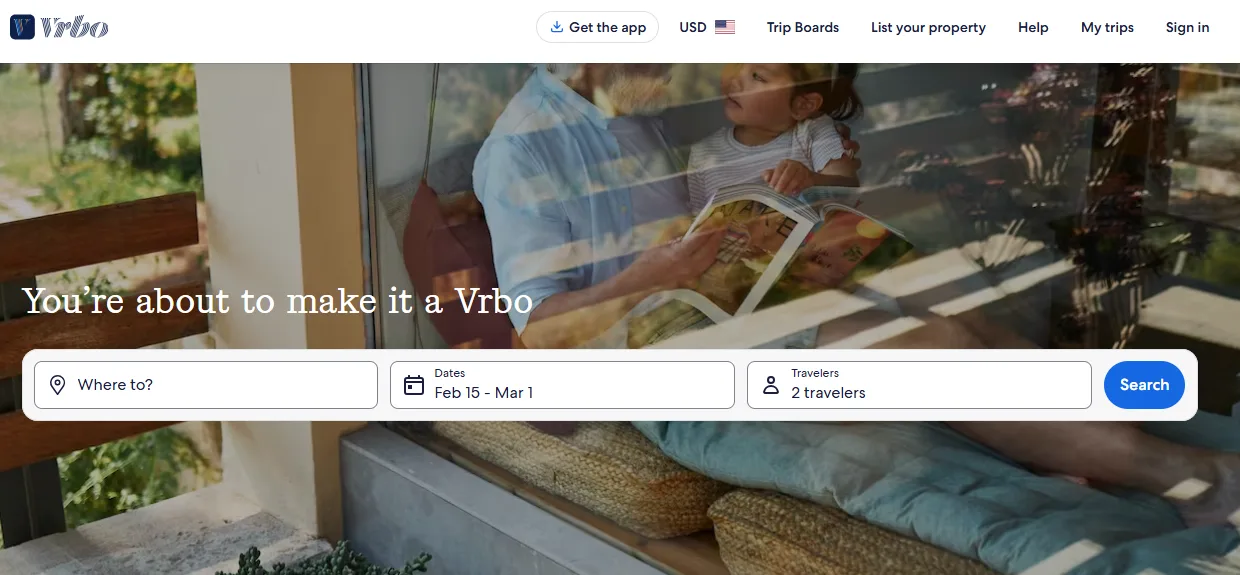
Task: Click the person icon for travelers
Action: click(x=771, y=385)
